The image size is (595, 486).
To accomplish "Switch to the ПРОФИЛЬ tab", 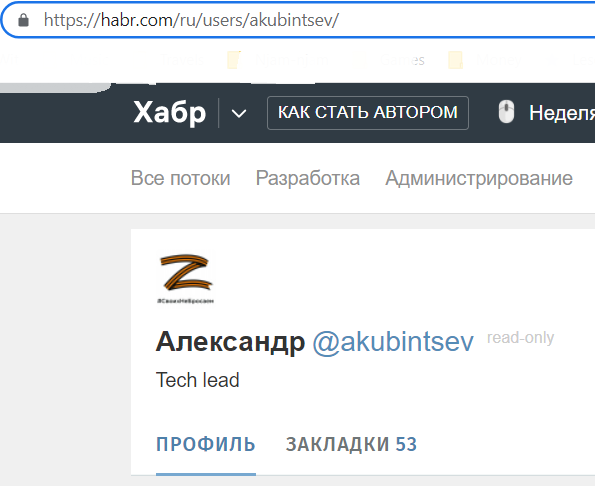I will point(206,444).
